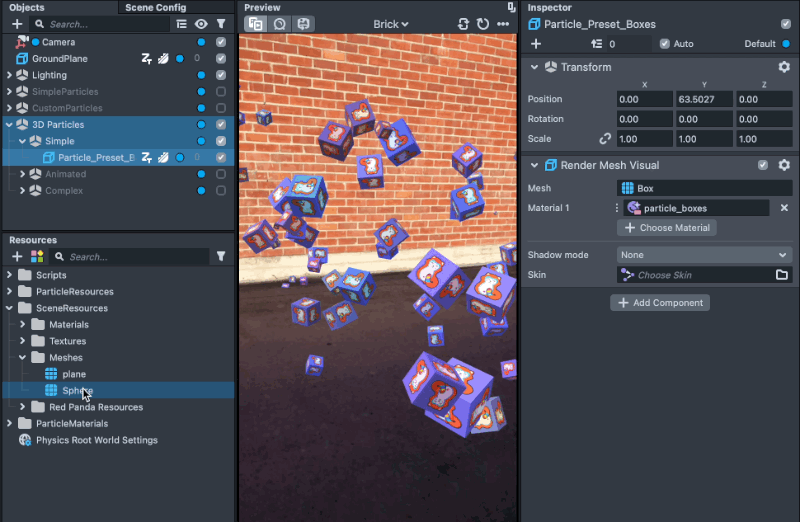Click the Preview reset circular arrow icon

[x=483, y=24]
